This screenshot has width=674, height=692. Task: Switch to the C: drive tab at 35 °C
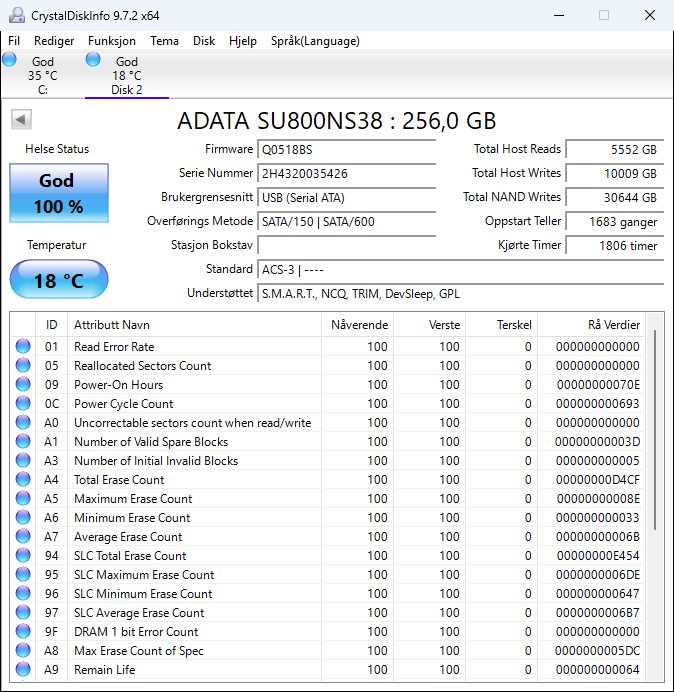[x=43, y=75]
